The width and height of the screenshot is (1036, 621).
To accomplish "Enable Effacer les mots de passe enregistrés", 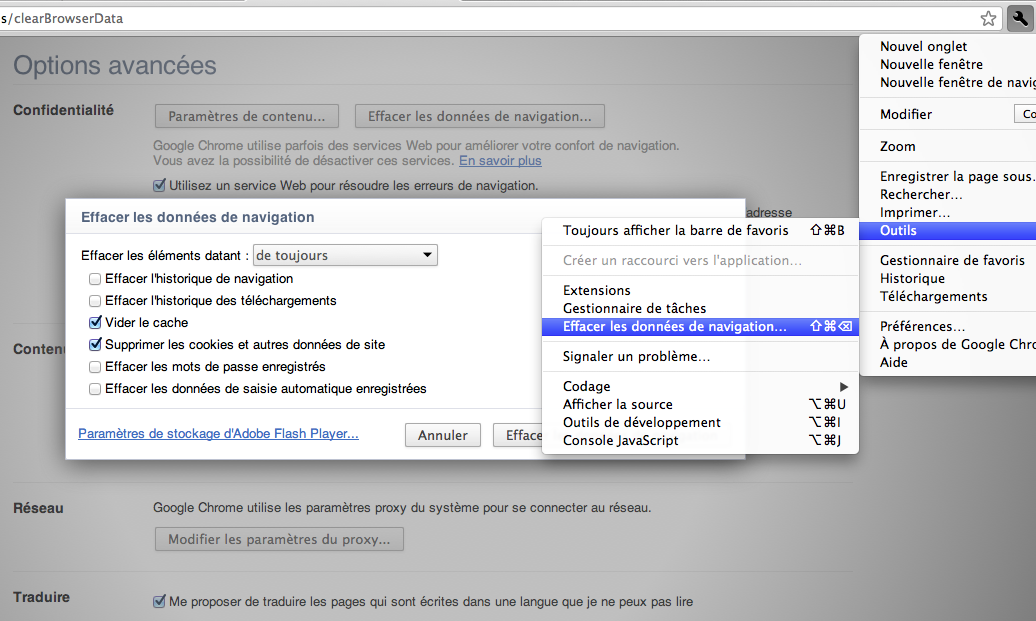I will (95, 367).
